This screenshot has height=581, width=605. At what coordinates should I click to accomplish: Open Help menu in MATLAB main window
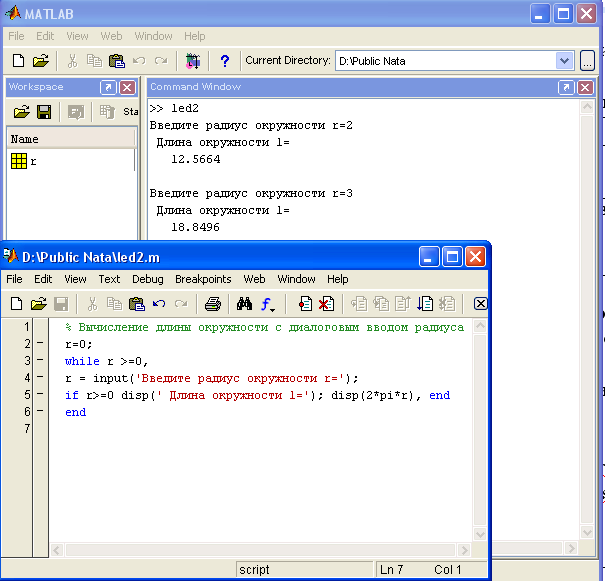tap(194, 36)
